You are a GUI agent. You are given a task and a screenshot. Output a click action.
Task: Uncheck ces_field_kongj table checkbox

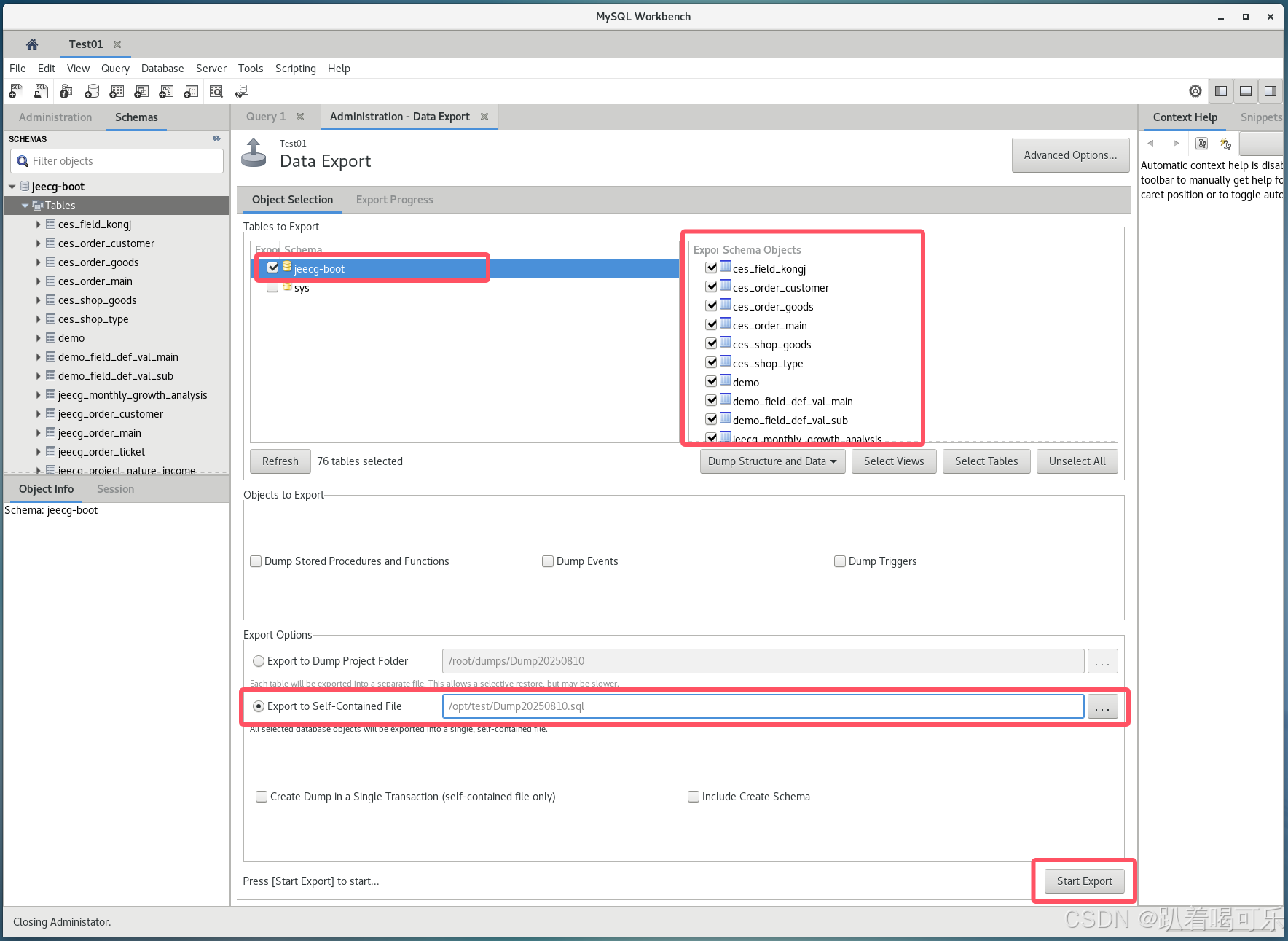[x=711, y=268]
